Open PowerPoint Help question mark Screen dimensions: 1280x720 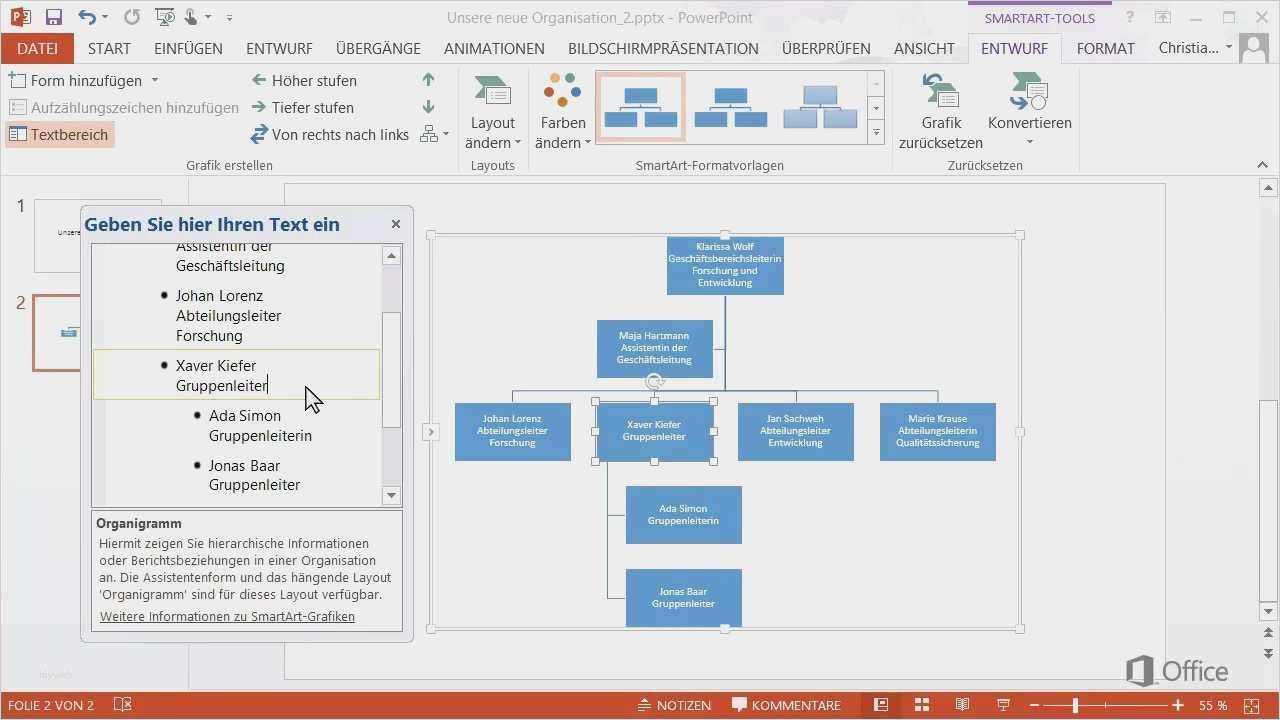(1130, 17)
